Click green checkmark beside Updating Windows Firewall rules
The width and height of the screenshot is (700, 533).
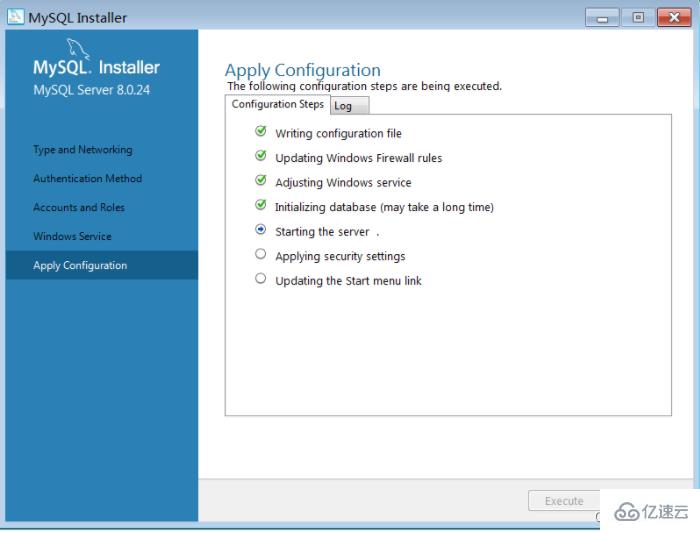coord(261,157)
